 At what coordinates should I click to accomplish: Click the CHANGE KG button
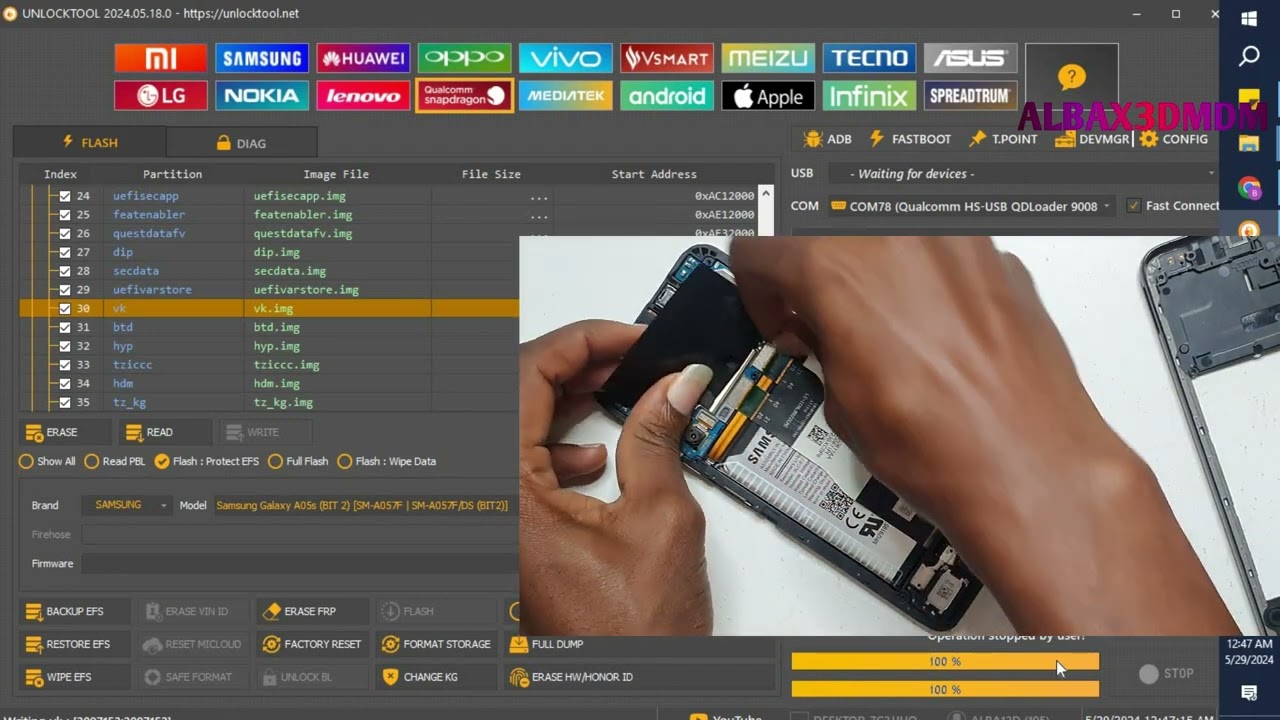(435, 677)
